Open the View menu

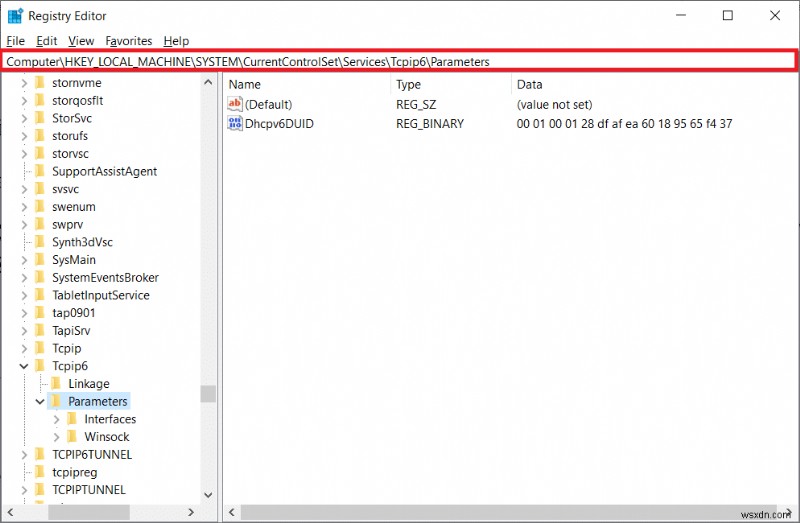[81, 41]
